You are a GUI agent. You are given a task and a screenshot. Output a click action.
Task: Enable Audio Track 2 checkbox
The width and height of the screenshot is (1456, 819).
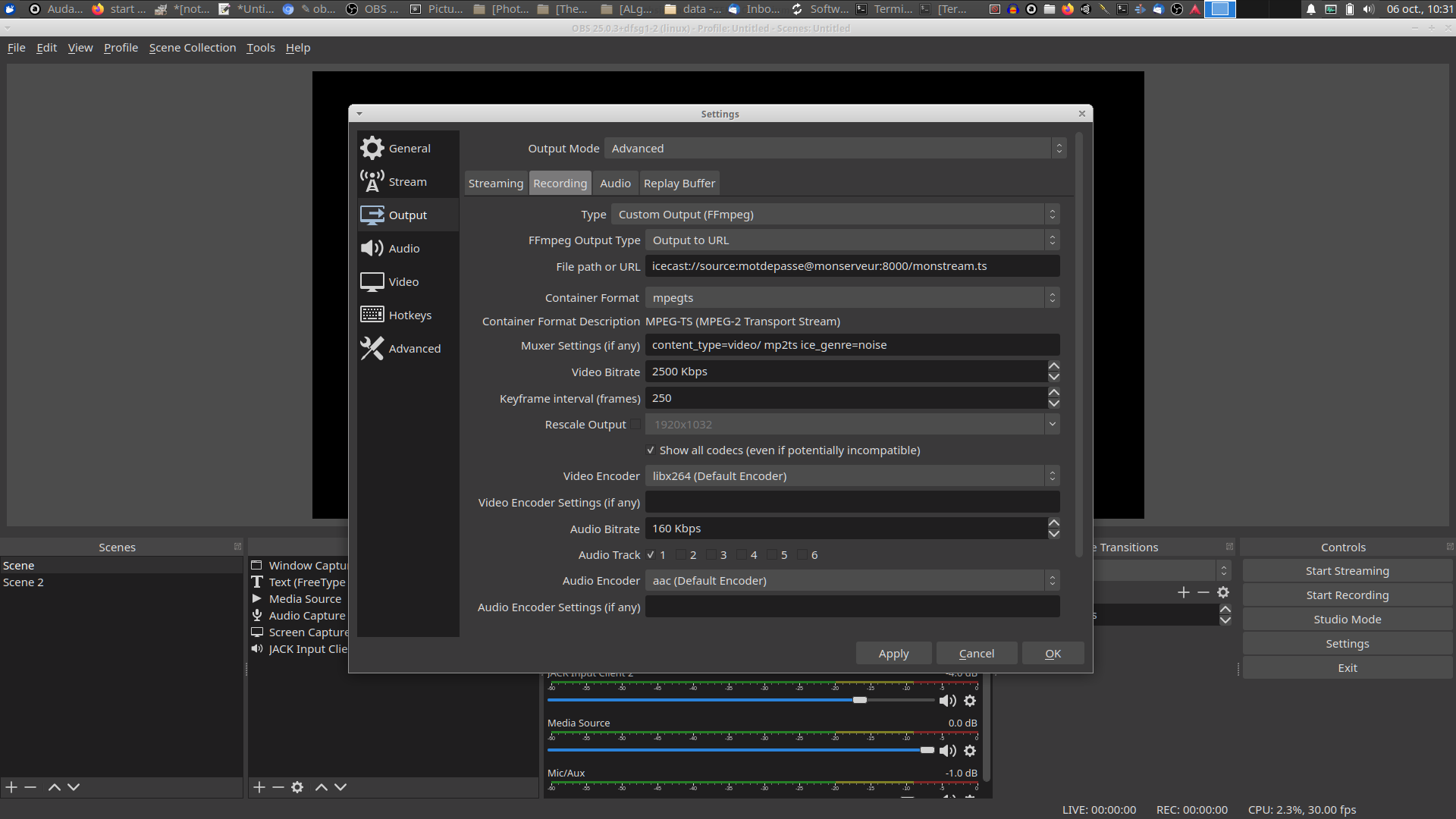tap(681, 555)
